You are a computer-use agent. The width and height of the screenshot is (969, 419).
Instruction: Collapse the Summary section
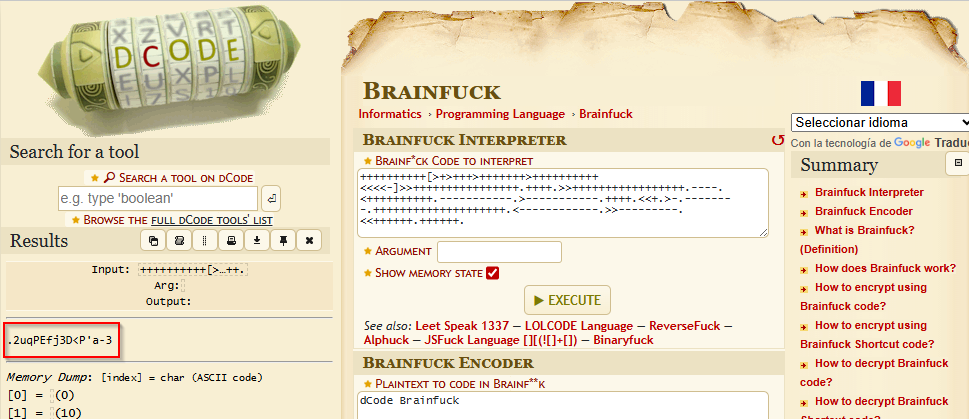957,164
